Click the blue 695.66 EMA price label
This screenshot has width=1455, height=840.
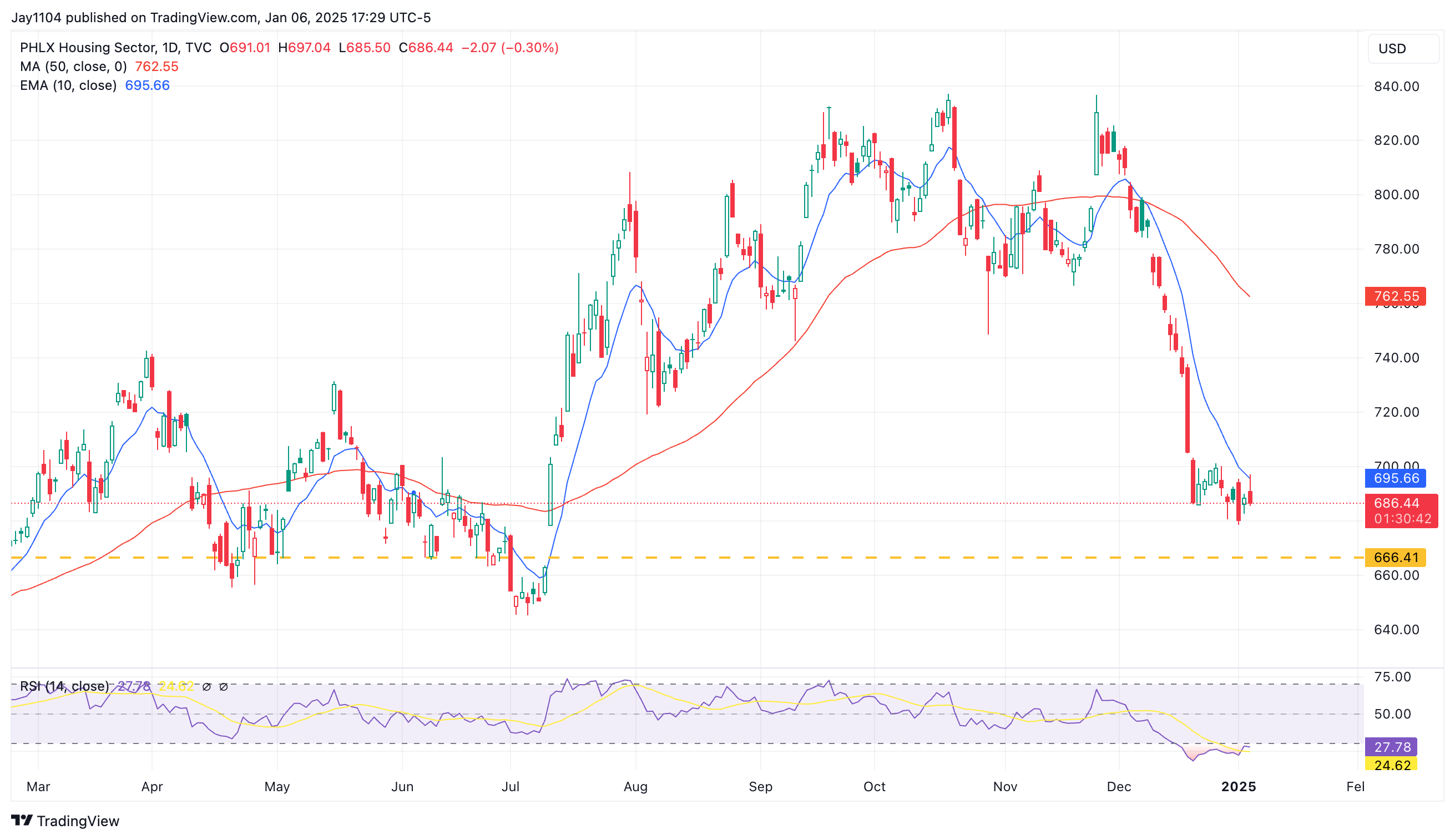(x=1395, y=478)
